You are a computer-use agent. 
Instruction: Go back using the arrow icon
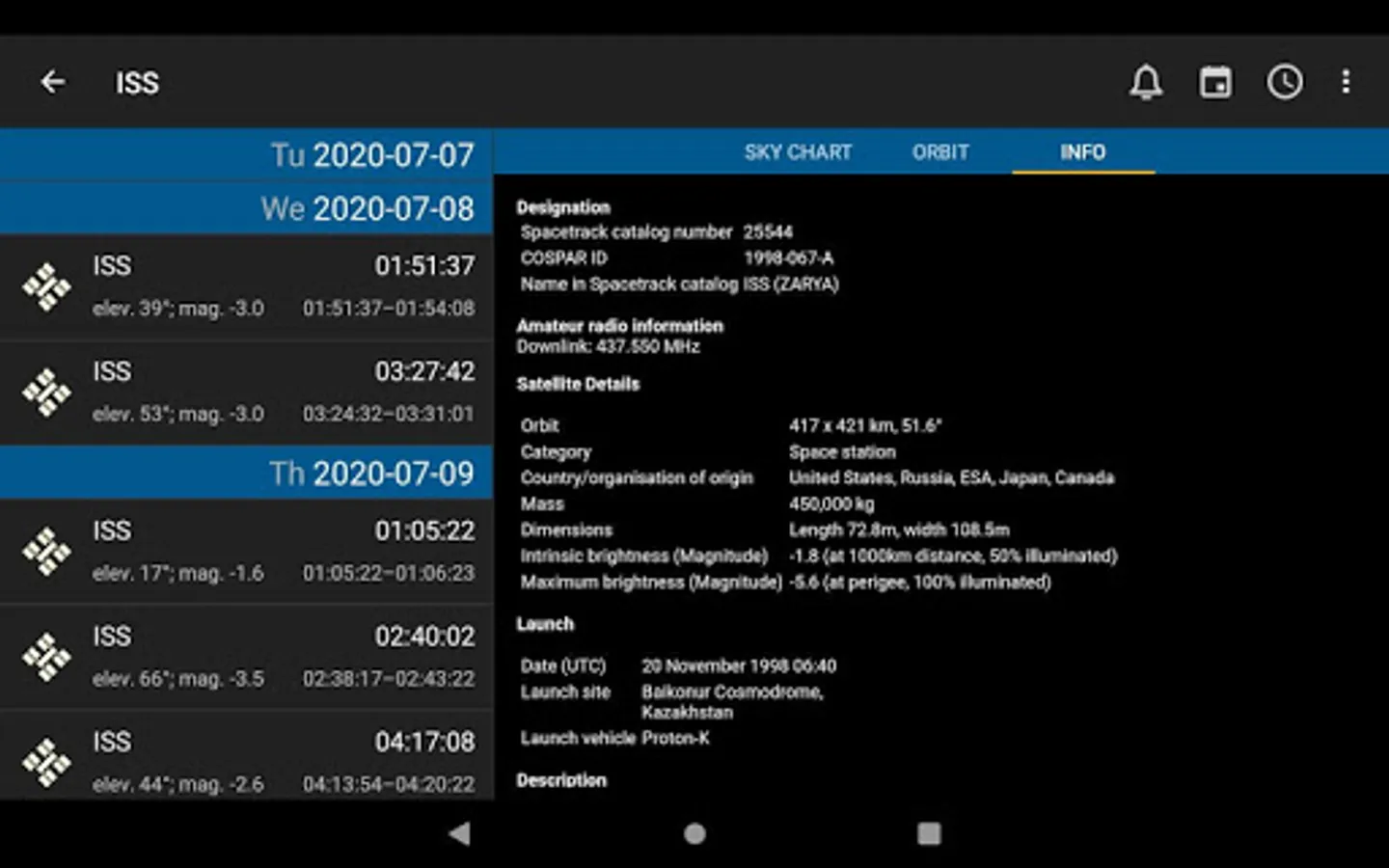pyautogui.click(x=53, y=82)
